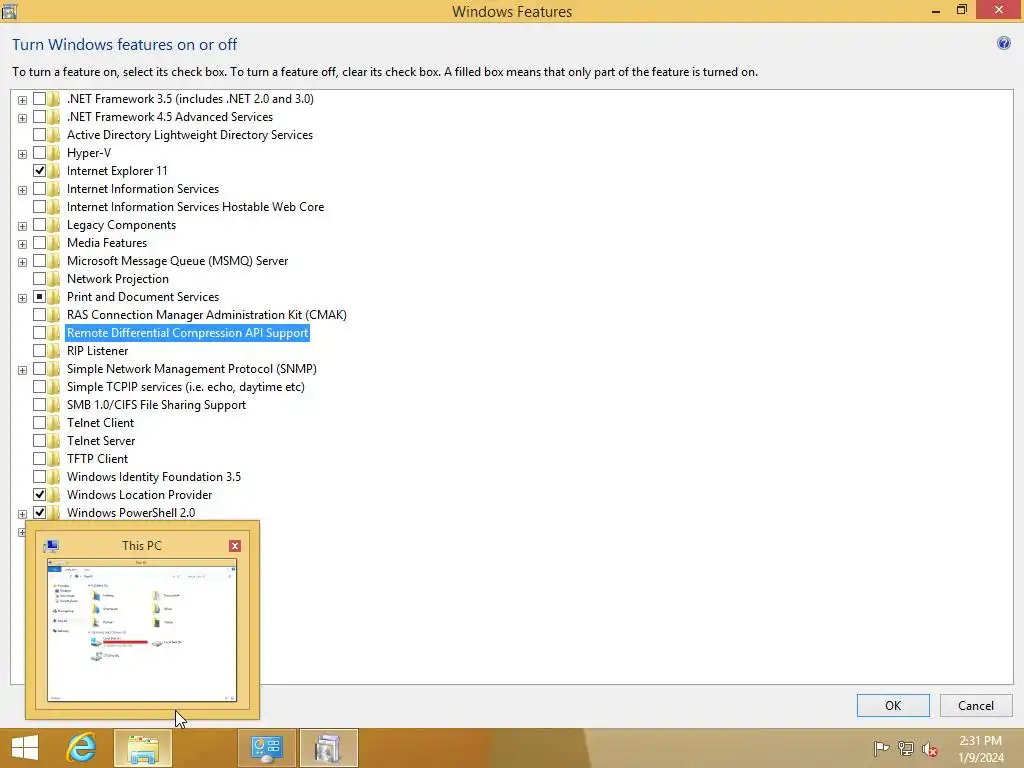Disable Windows PowerShell 2.0 checkbox
1024x768 pixels.
click(x=39, y=513)
